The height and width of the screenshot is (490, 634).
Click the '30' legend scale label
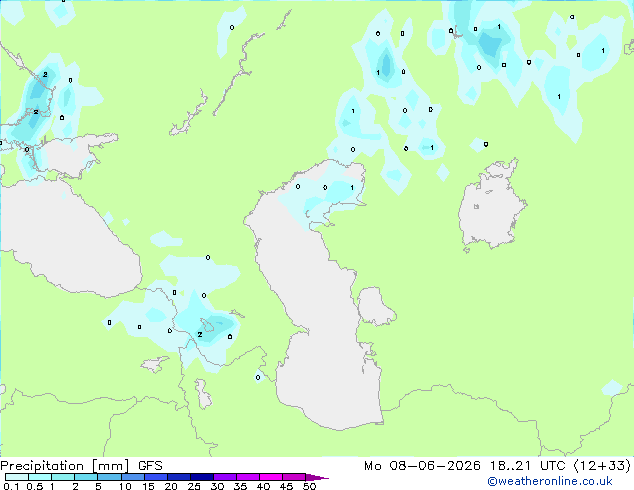[x=217, y=486]
